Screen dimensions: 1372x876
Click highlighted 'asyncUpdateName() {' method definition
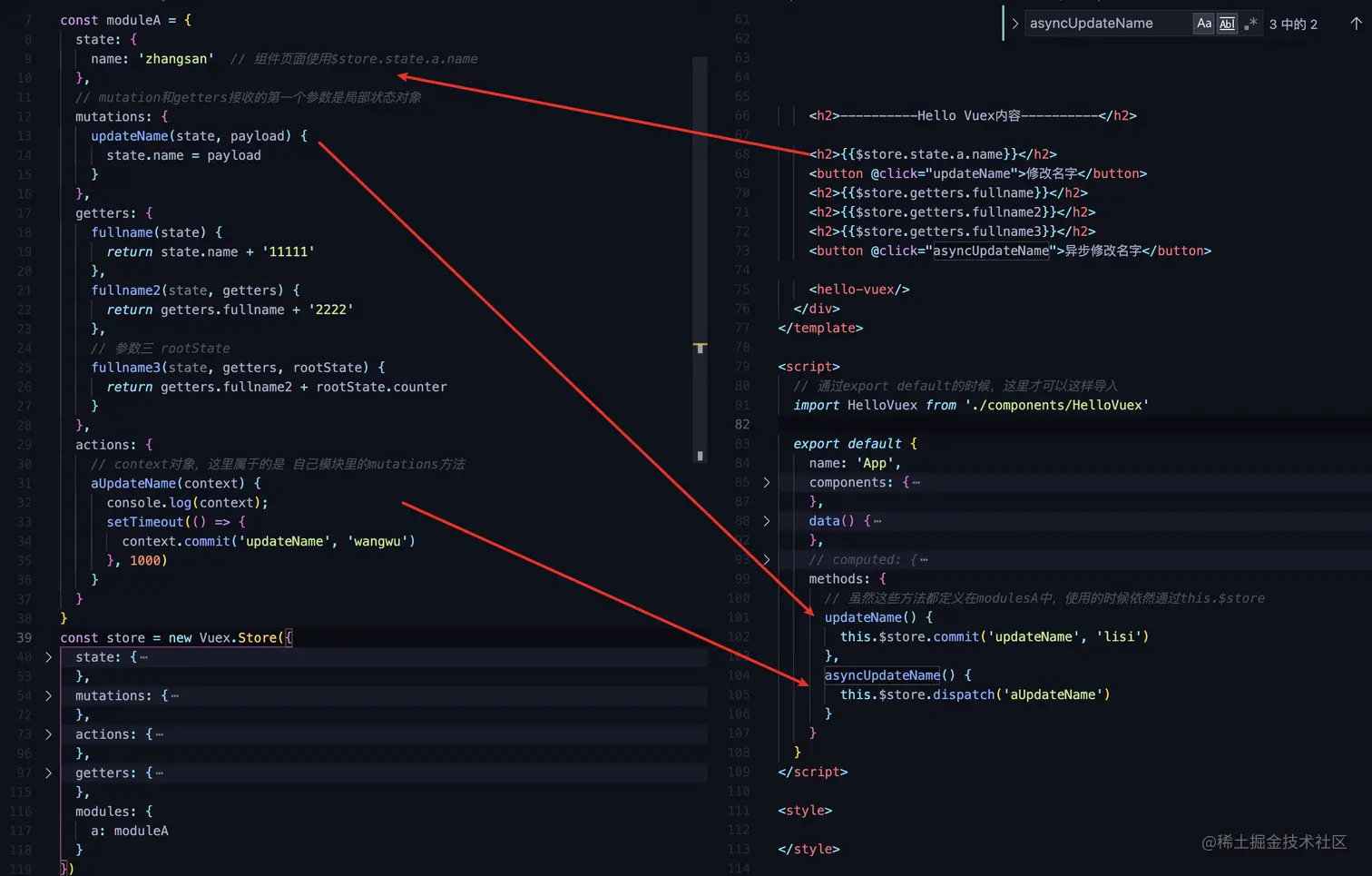pyautogui.click(x=897, y=675)
